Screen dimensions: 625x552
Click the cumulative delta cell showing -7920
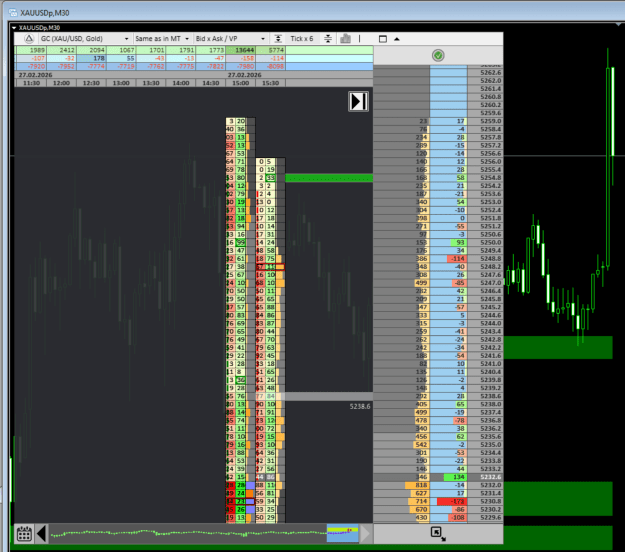coord(31,66)
